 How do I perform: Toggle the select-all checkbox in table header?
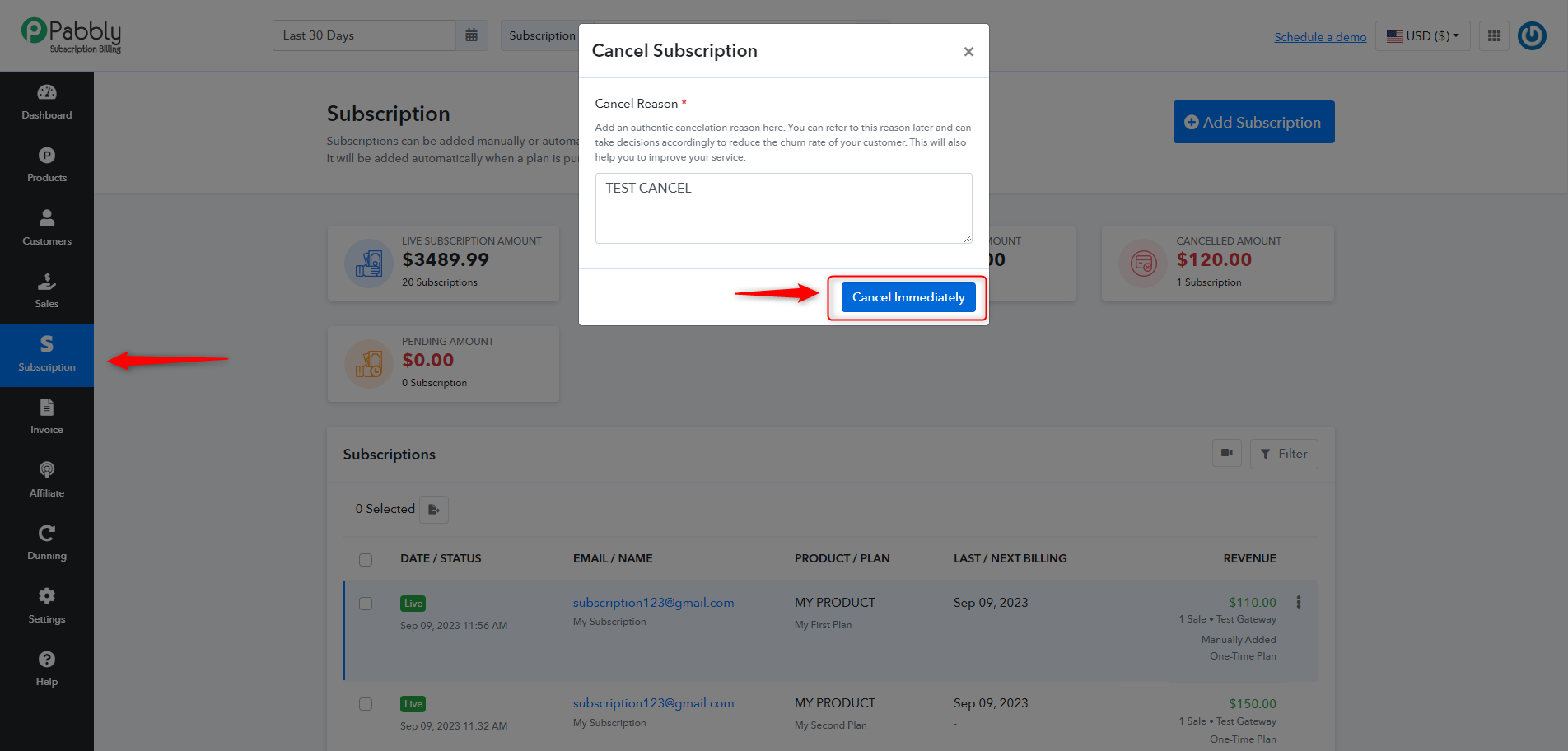coord(366,560)
